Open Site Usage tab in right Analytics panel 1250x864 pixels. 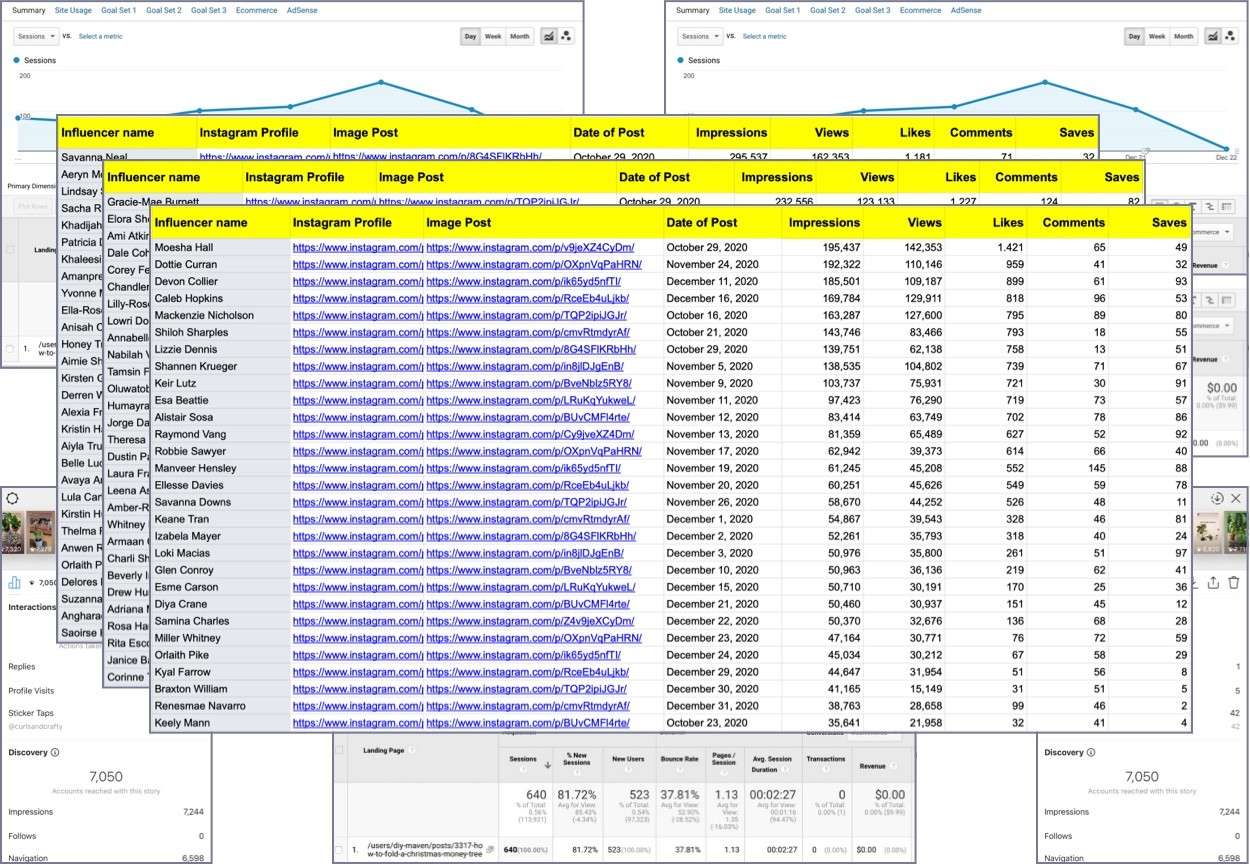(x=738, y=10)
